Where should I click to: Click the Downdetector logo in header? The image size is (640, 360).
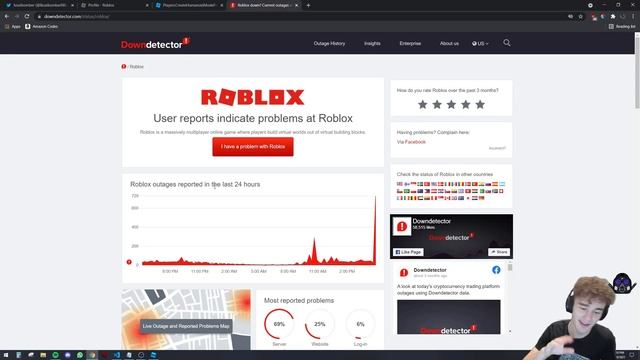coord(155,43)
